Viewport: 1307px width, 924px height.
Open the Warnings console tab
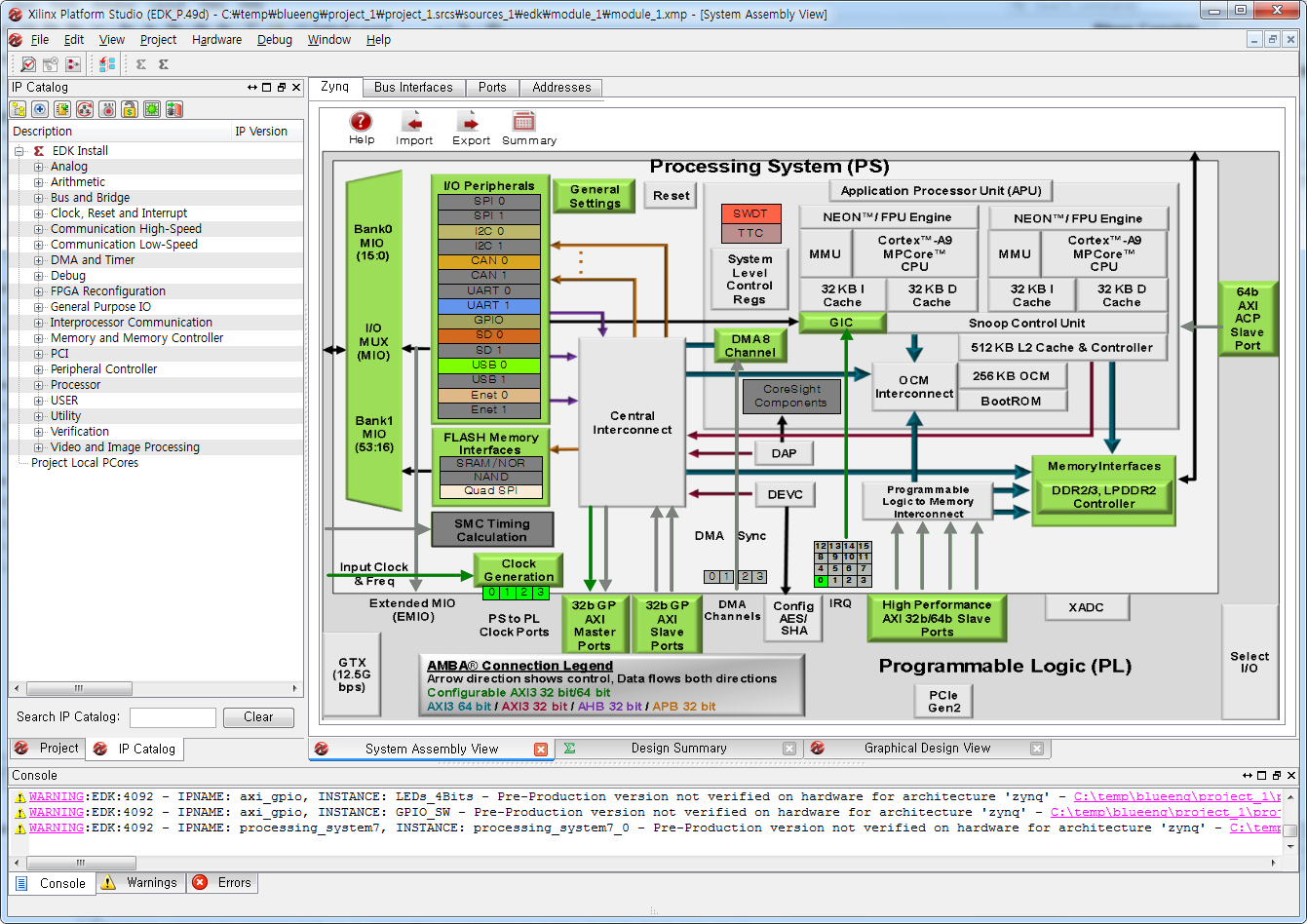tap(140, 883)
